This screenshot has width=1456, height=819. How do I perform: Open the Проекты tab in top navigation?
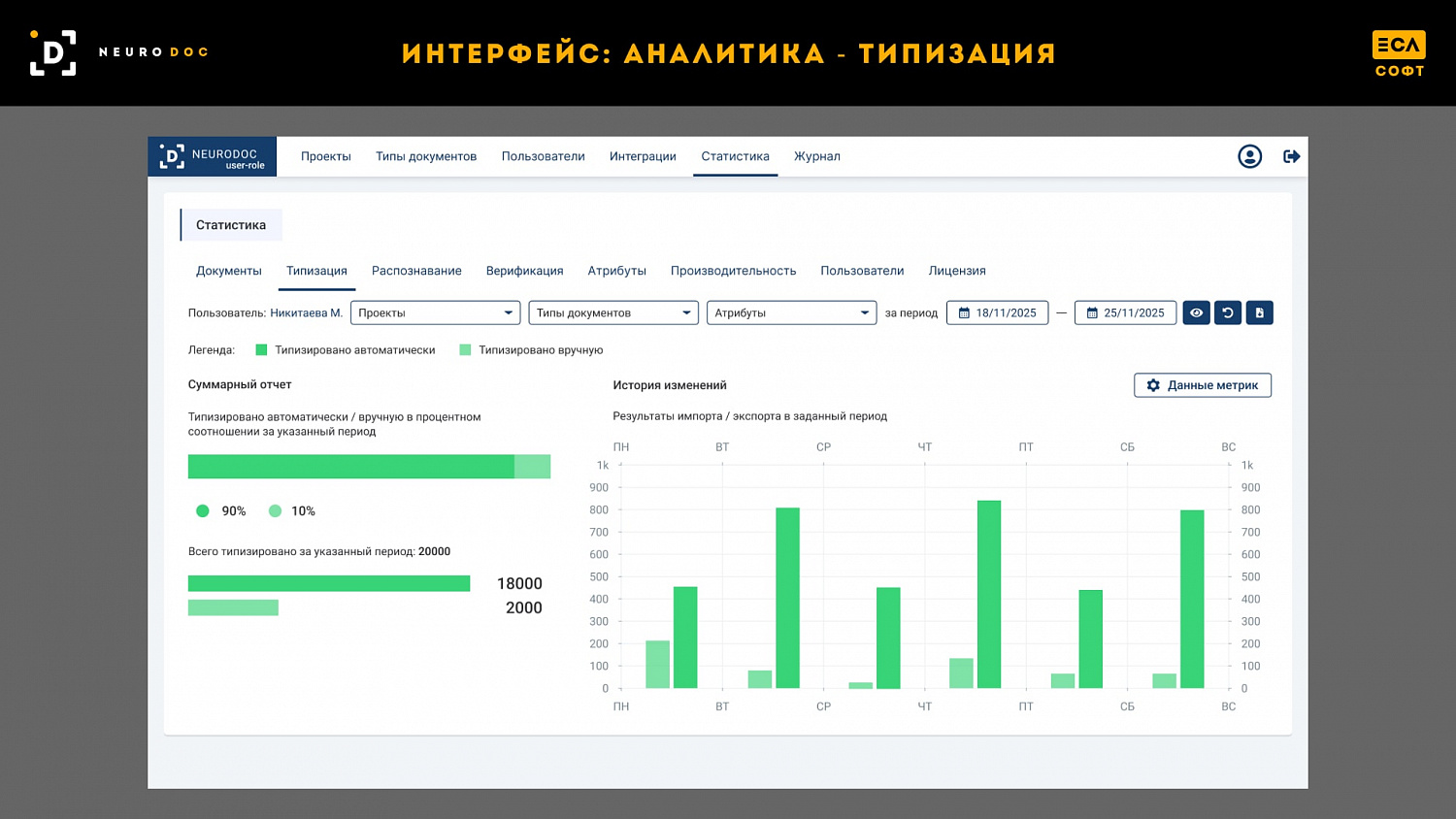coord(326,156)
